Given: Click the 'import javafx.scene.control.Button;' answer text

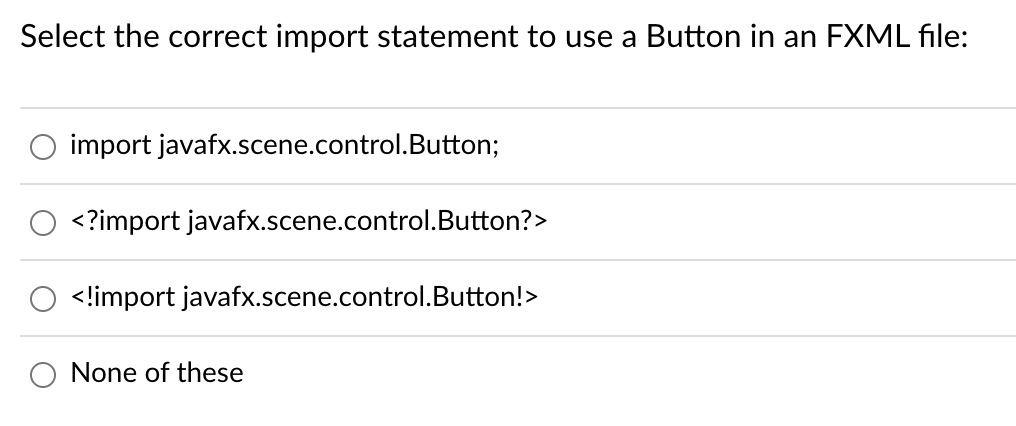Looking at the screenshot, I should 284,145.
